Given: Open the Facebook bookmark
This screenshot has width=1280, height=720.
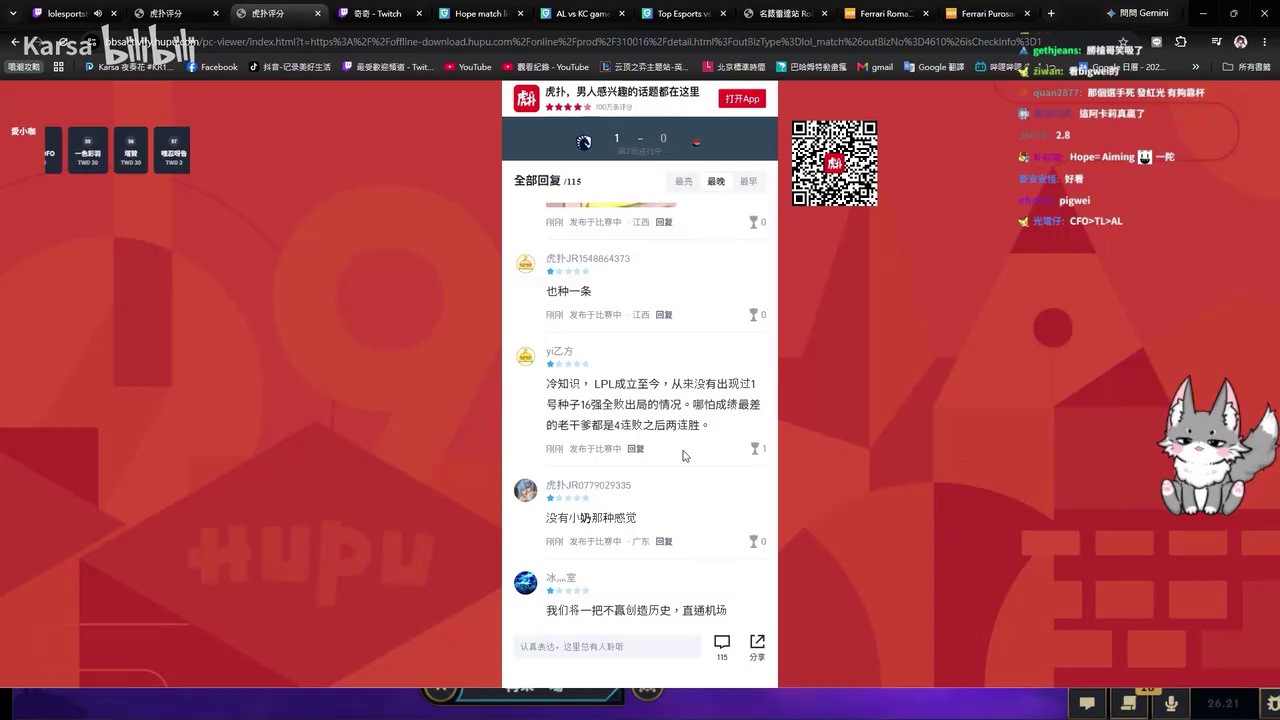Looking at the screenshot, I should click(212, 67).
